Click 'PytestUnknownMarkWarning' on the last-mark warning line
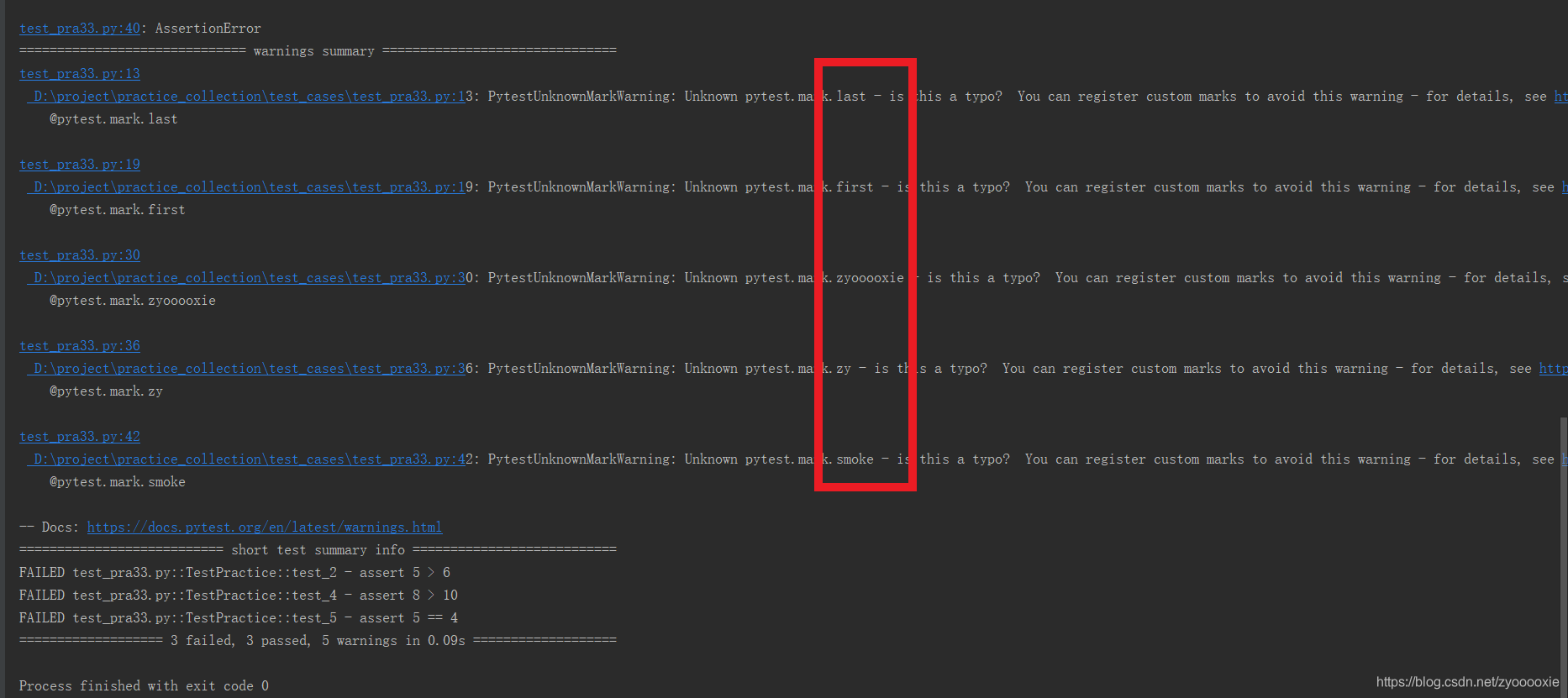 click(x=579, y=97)
